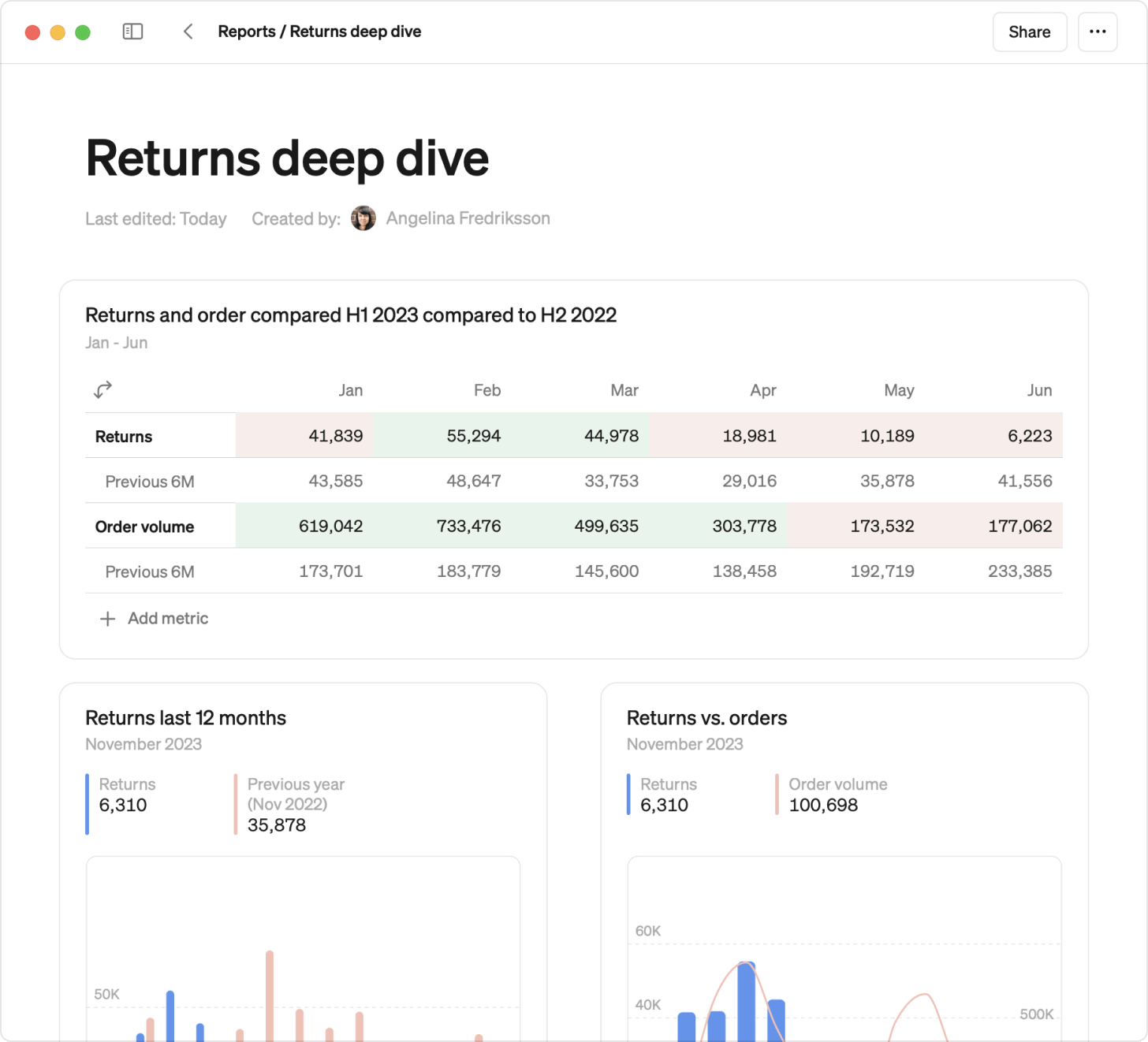Click the Add metric label
The height and width of the screenshot is (1042, 1148).
click(168, 619)
